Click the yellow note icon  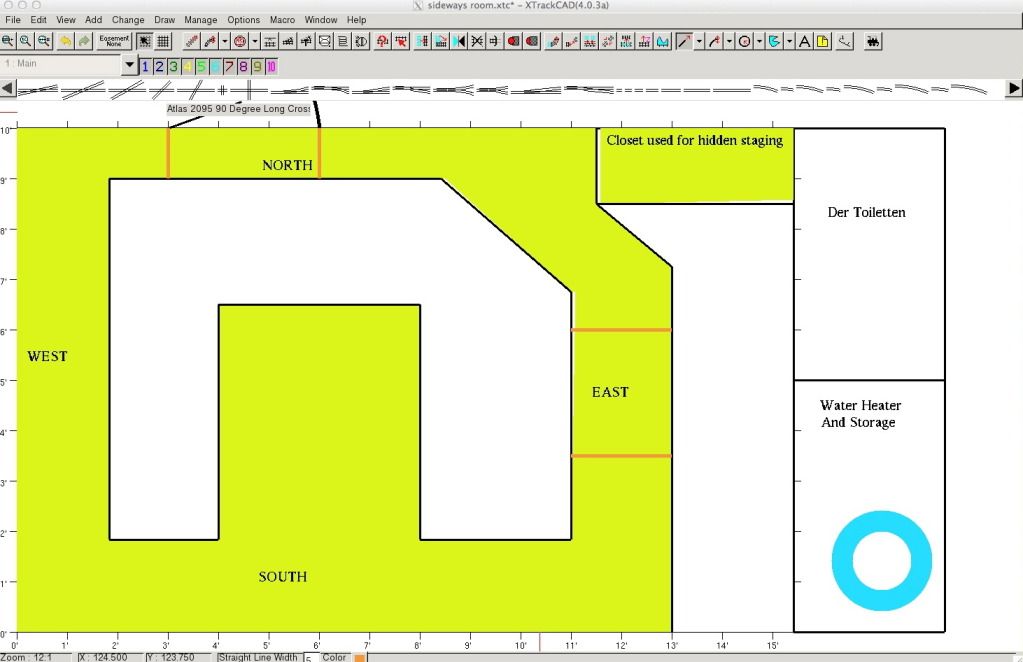point(822,41)
